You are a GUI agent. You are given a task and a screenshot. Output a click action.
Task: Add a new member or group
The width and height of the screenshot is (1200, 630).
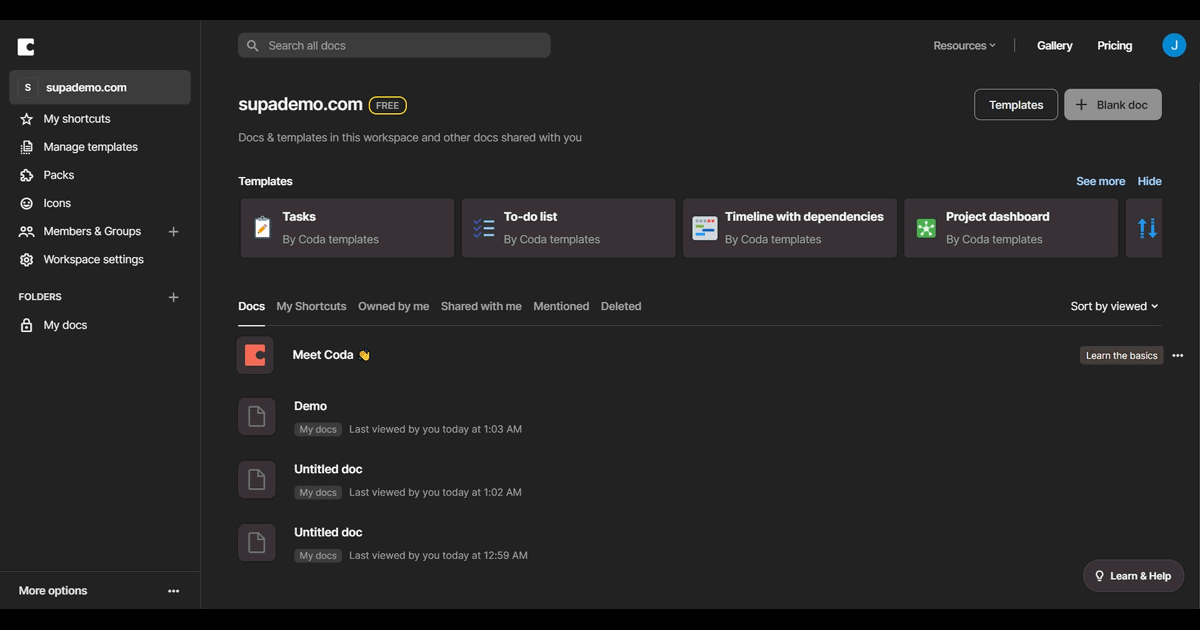click(x=173, y=231)
